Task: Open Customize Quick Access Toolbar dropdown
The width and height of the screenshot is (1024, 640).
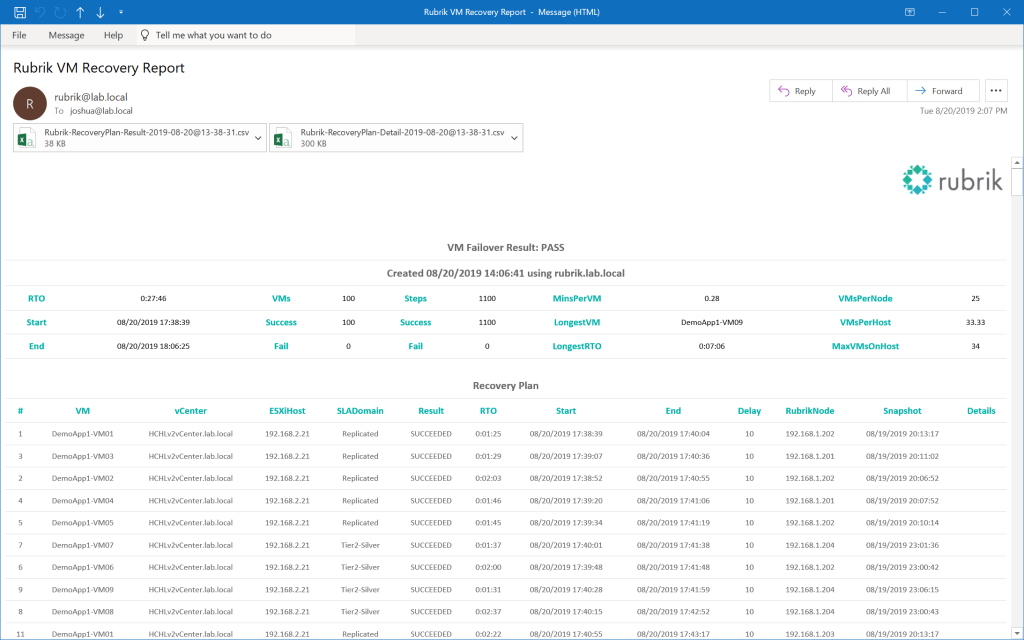Action: click(121, 11)
